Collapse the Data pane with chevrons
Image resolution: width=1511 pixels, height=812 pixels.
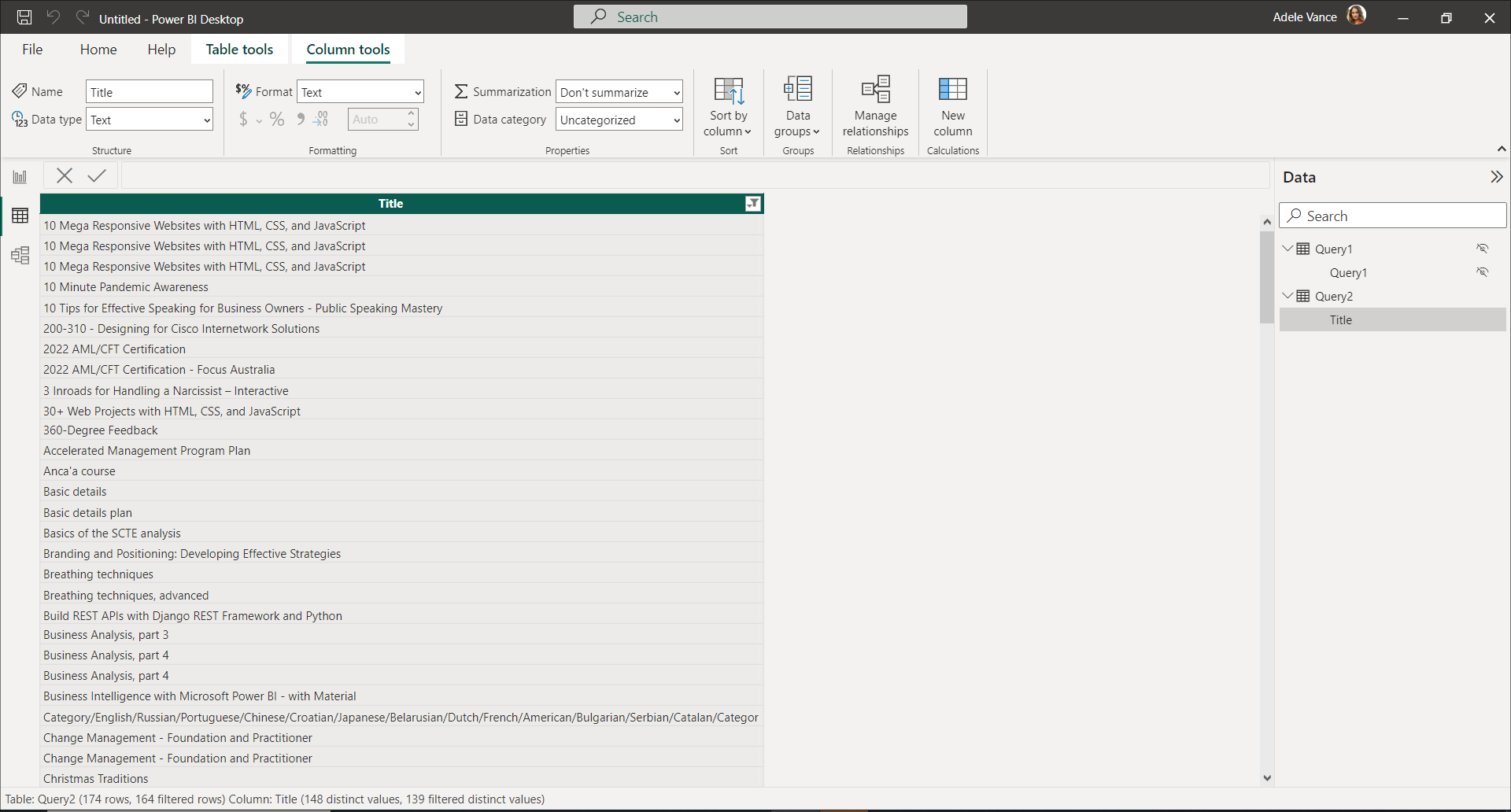tap(1496, 177)
